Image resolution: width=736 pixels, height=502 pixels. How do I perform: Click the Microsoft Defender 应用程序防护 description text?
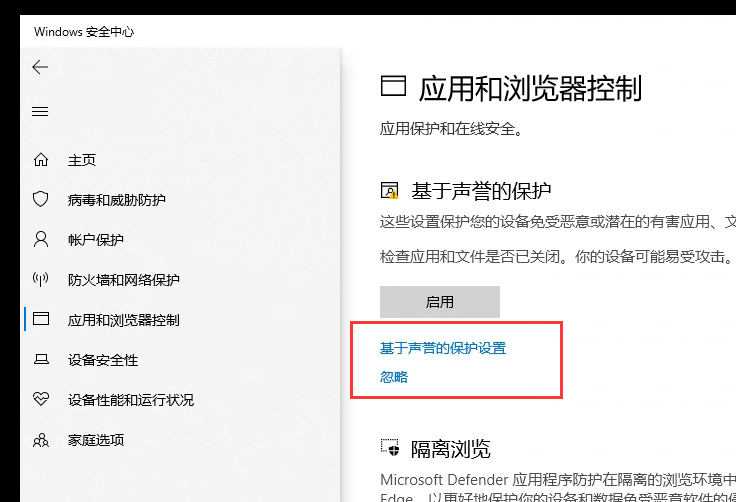[x=558, y=487]
